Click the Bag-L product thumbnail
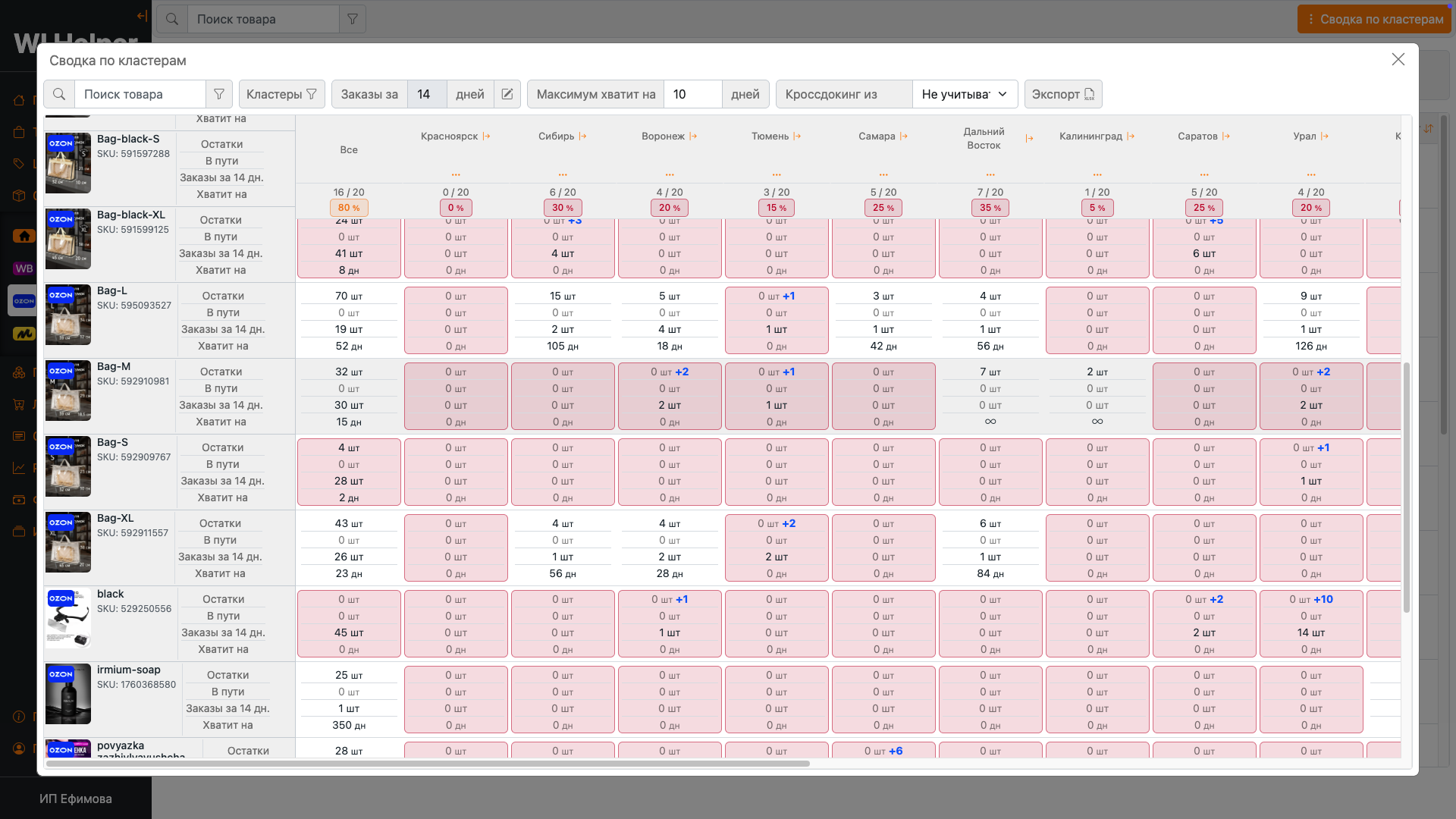The image size is (1456, 819). 68,315
